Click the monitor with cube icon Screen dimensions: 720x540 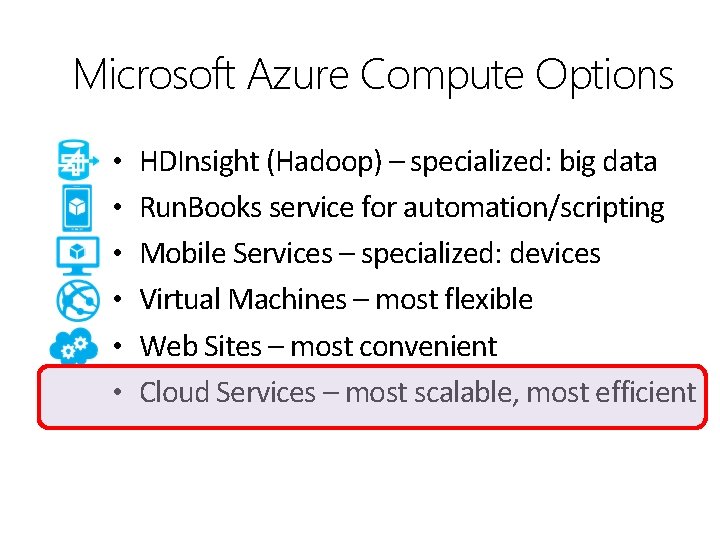point(77,253)
